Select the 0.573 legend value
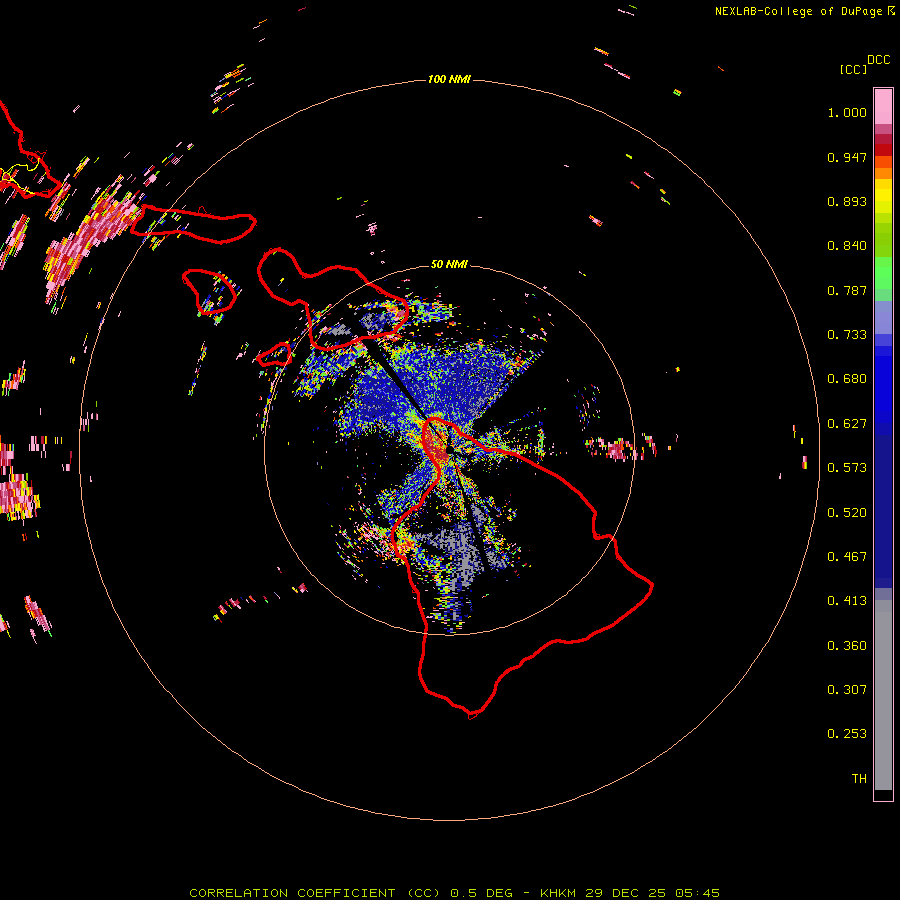Screen dimensions: 900x900 (847, 468)
